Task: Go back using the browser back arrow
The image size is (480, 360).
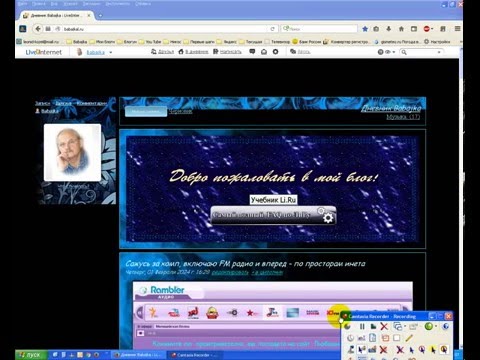Action: click(x=38, y=29)
